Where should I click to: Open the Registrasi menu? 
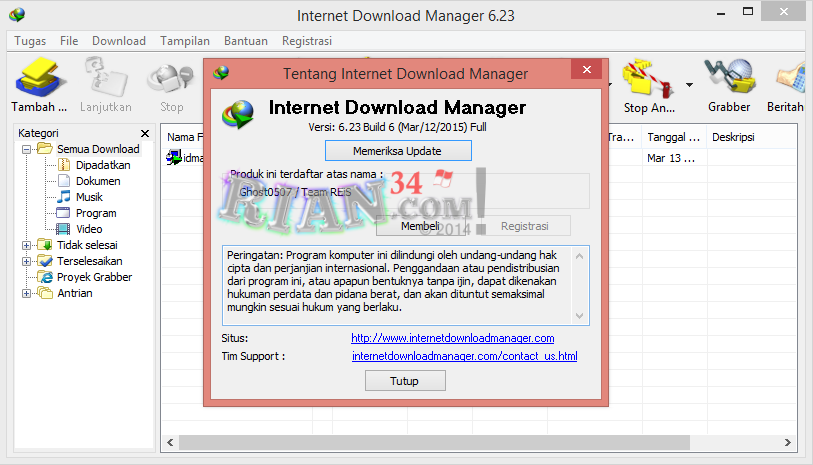(x=307, y=41)
